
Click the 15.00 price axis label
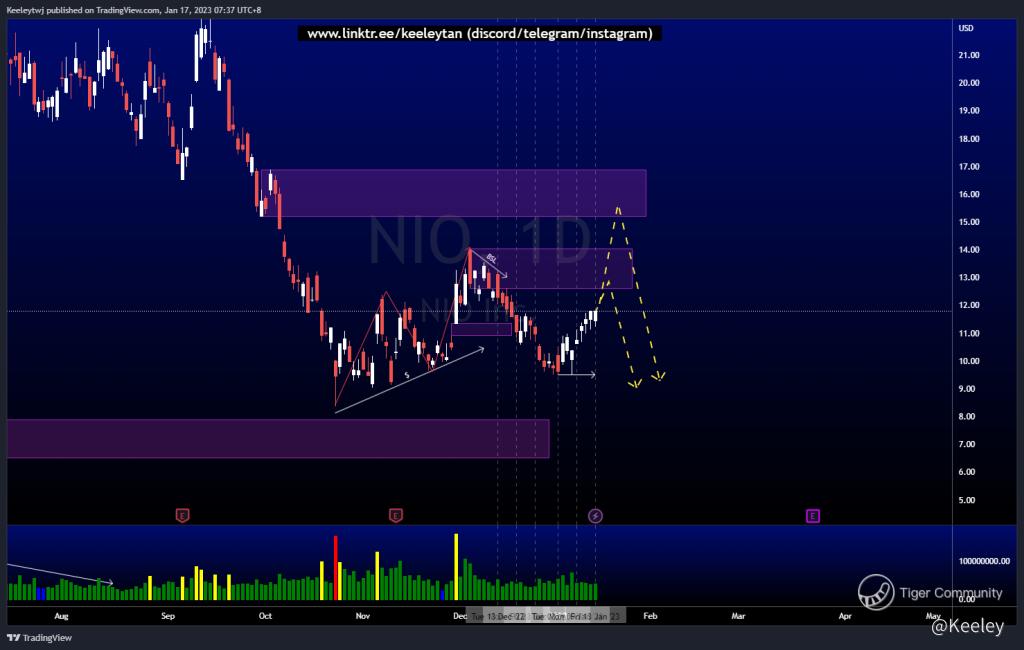(968, 222)
